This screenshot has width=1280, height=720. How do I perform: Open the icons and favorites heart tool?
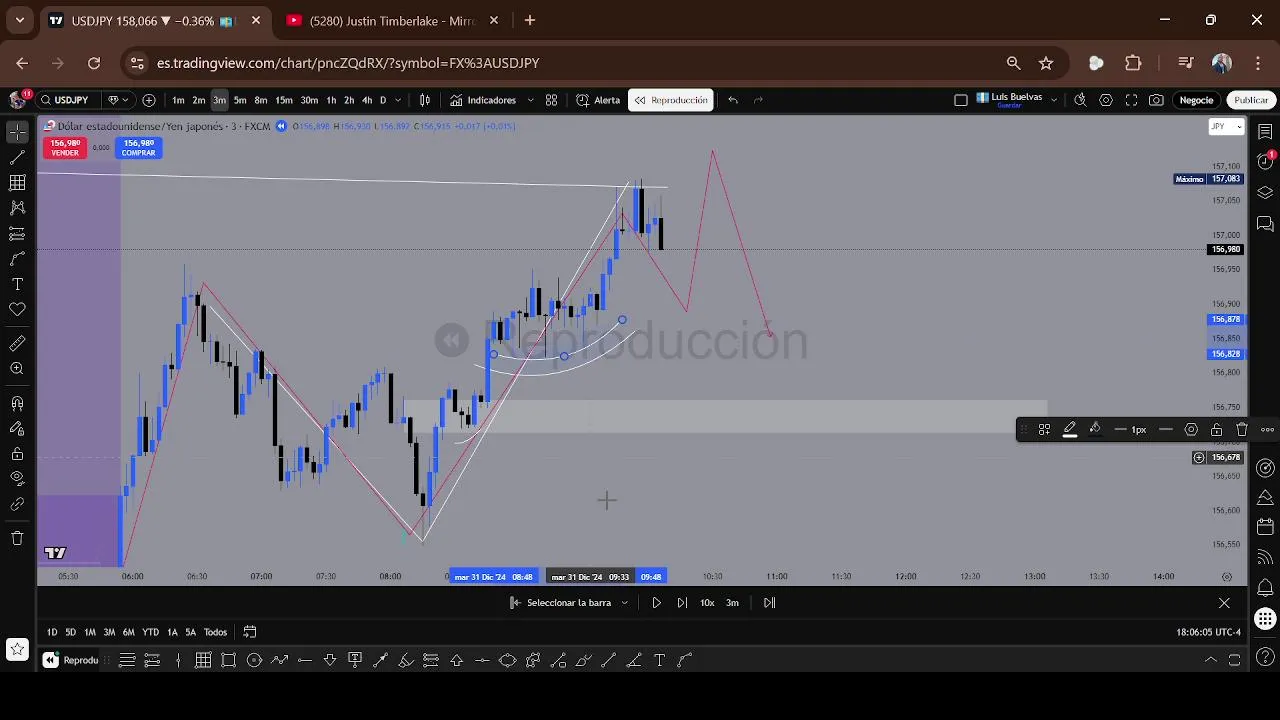click(x=17, y=310)
